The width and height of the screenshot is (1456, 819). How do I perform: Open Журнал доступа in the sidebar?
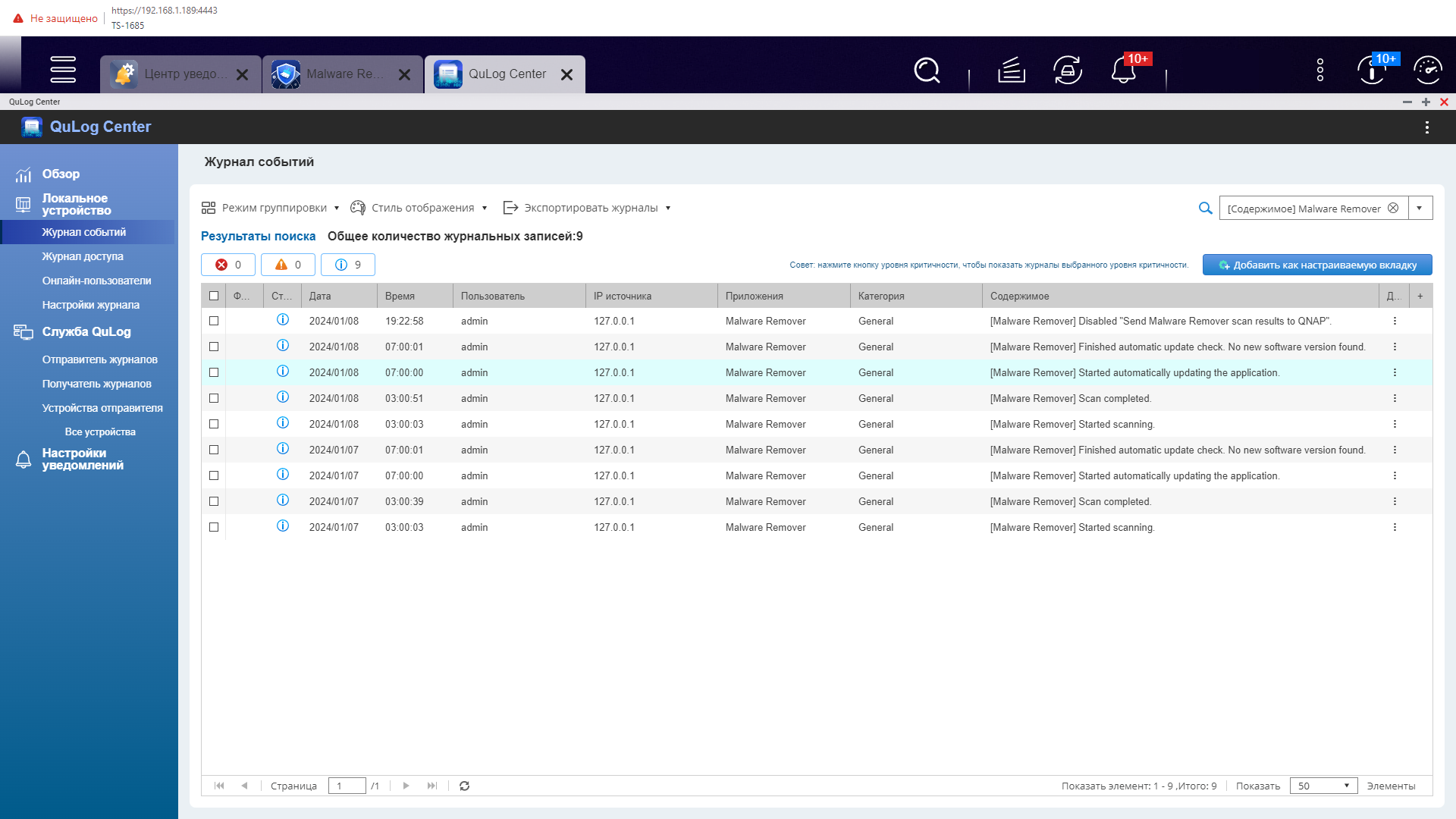83,257
